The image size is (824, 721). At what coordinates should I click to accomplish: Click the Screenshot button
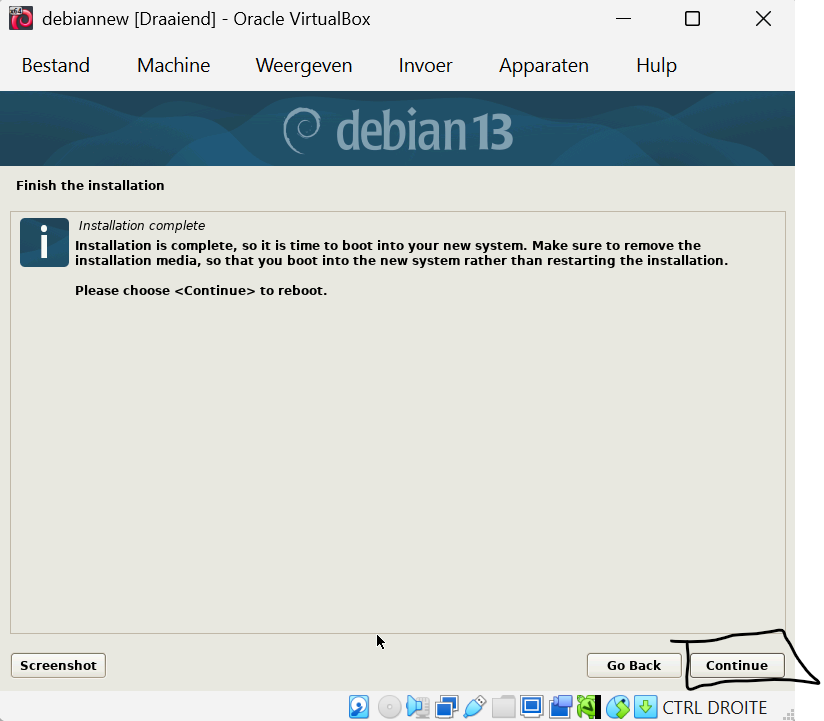tap(58, 665)
